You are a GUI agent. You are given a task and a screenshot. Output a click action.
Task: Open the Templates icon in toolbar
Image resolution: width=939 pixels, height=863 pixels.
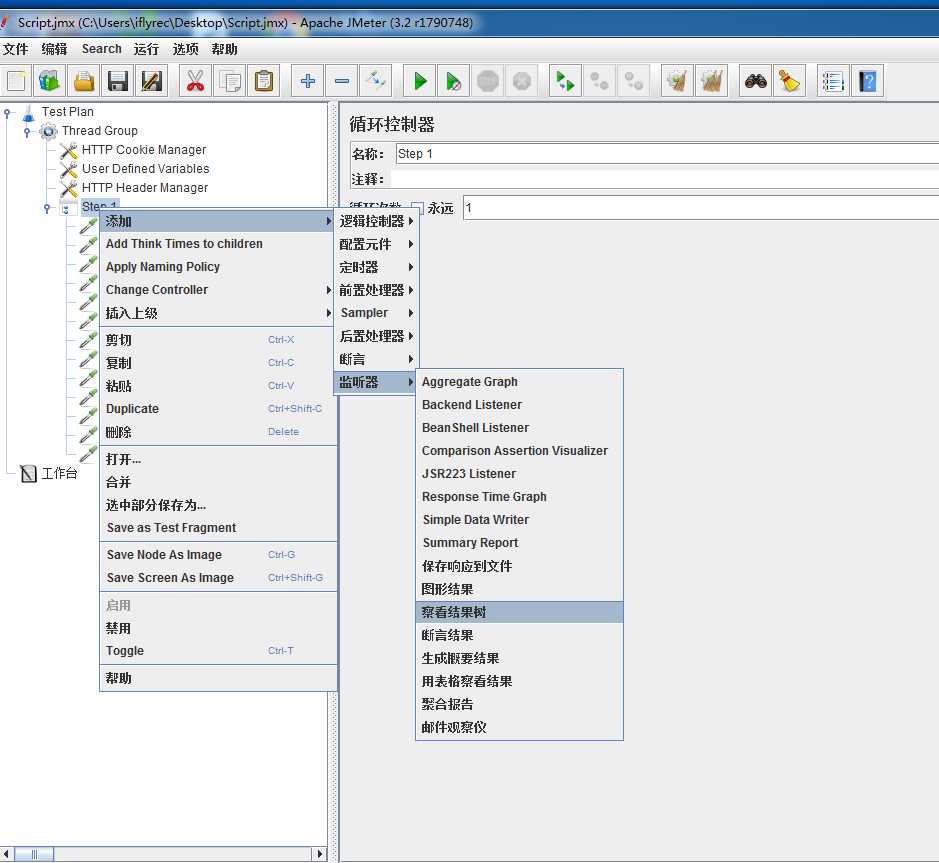(x=50, y=81)
